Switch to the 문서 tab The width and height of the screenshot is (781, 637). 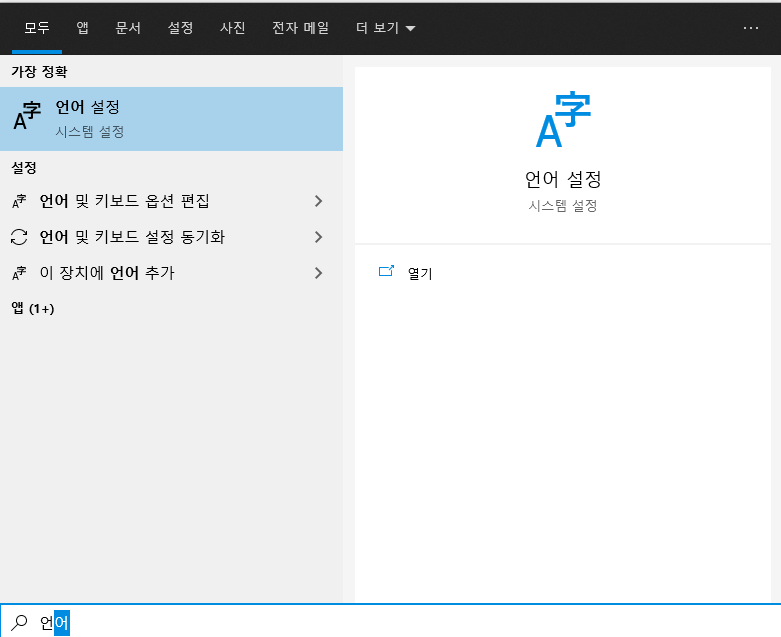[128, 28]
